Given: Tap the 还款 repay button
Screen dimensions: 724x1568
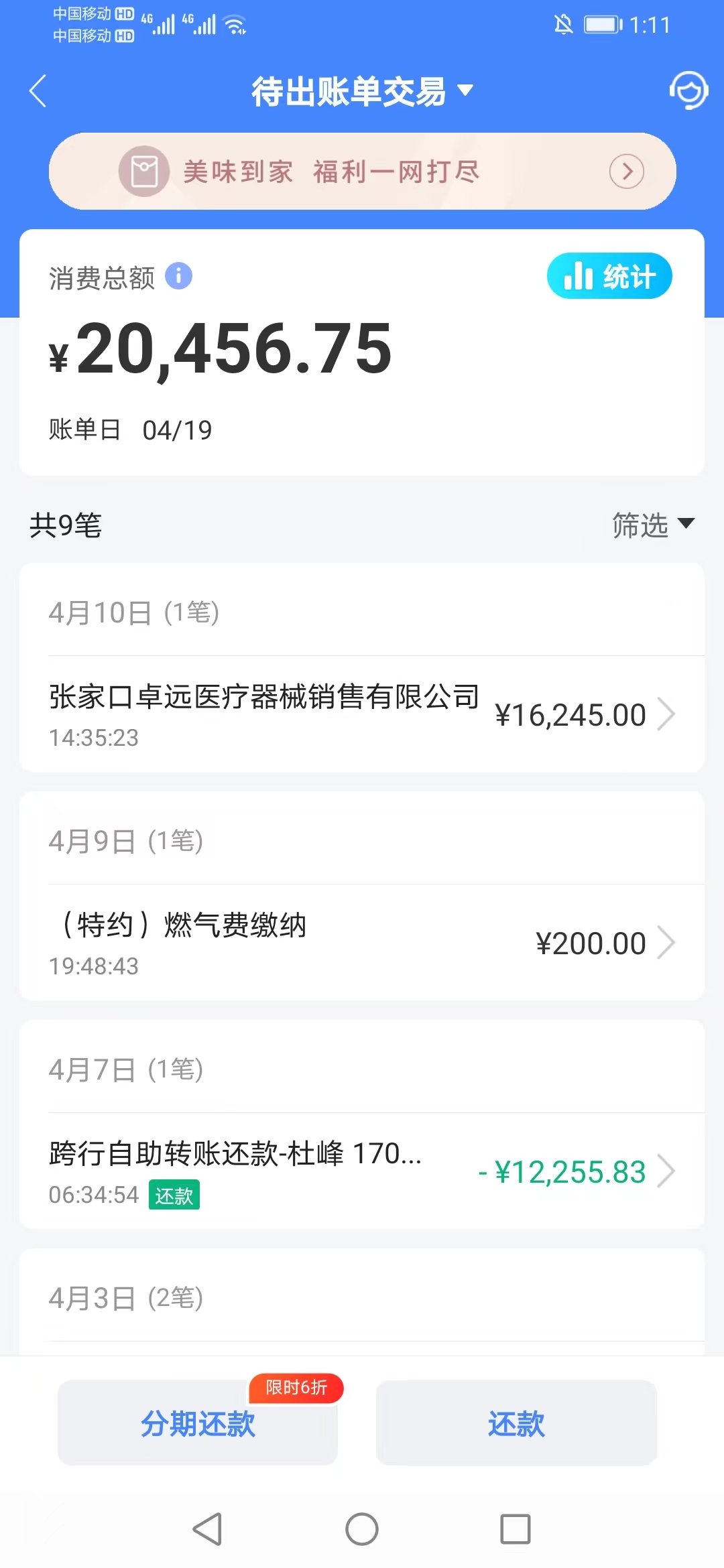Looking at the screenshot, I should (516, 1423).
